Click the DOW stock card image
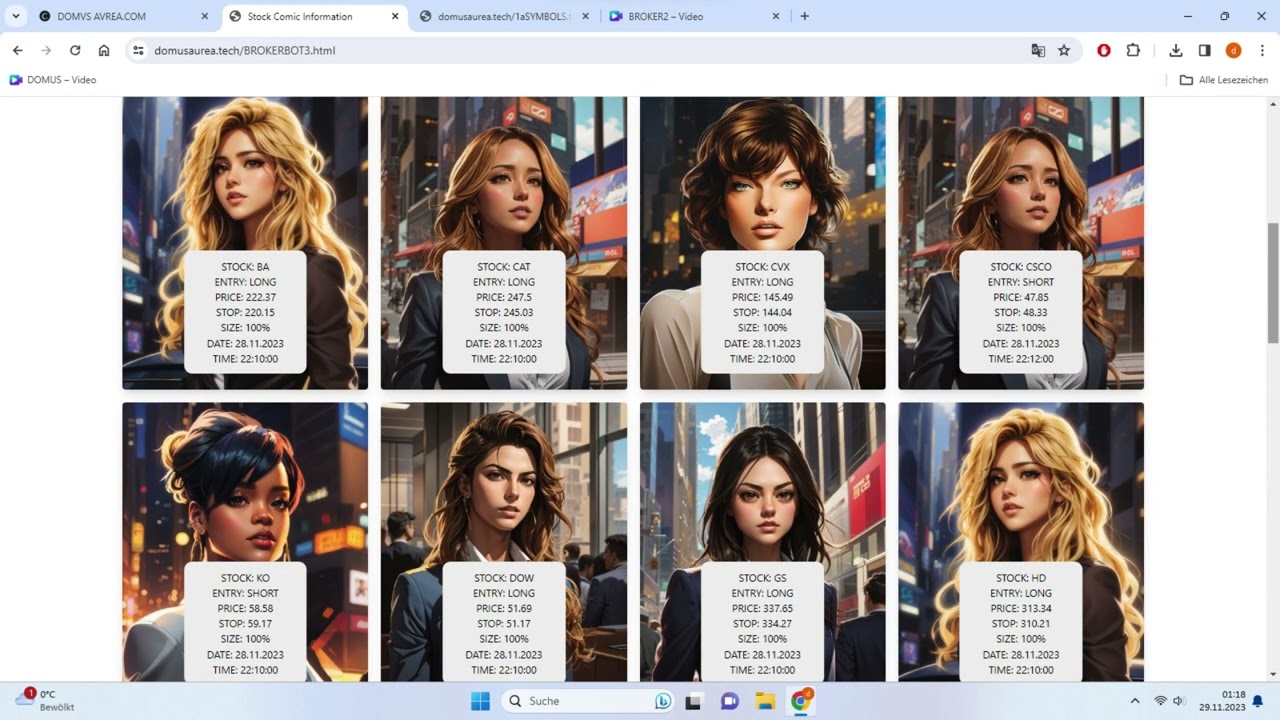 coord(504,542)
